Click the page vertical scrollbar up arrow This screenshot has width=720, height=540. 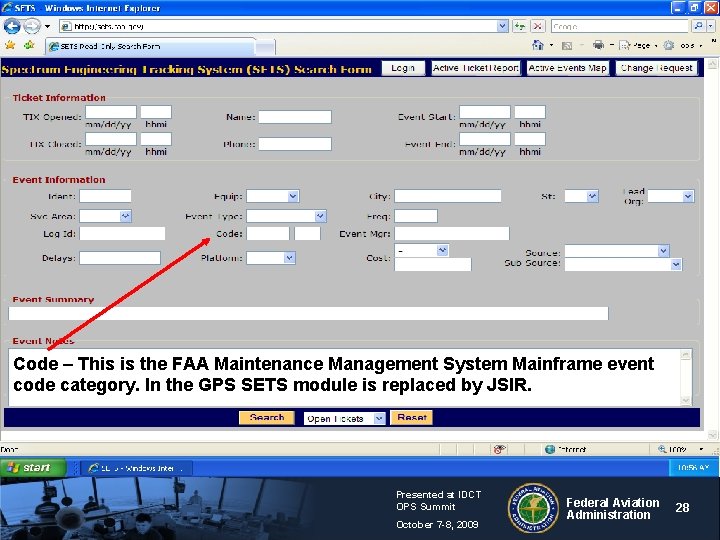(x=712, y=64)
